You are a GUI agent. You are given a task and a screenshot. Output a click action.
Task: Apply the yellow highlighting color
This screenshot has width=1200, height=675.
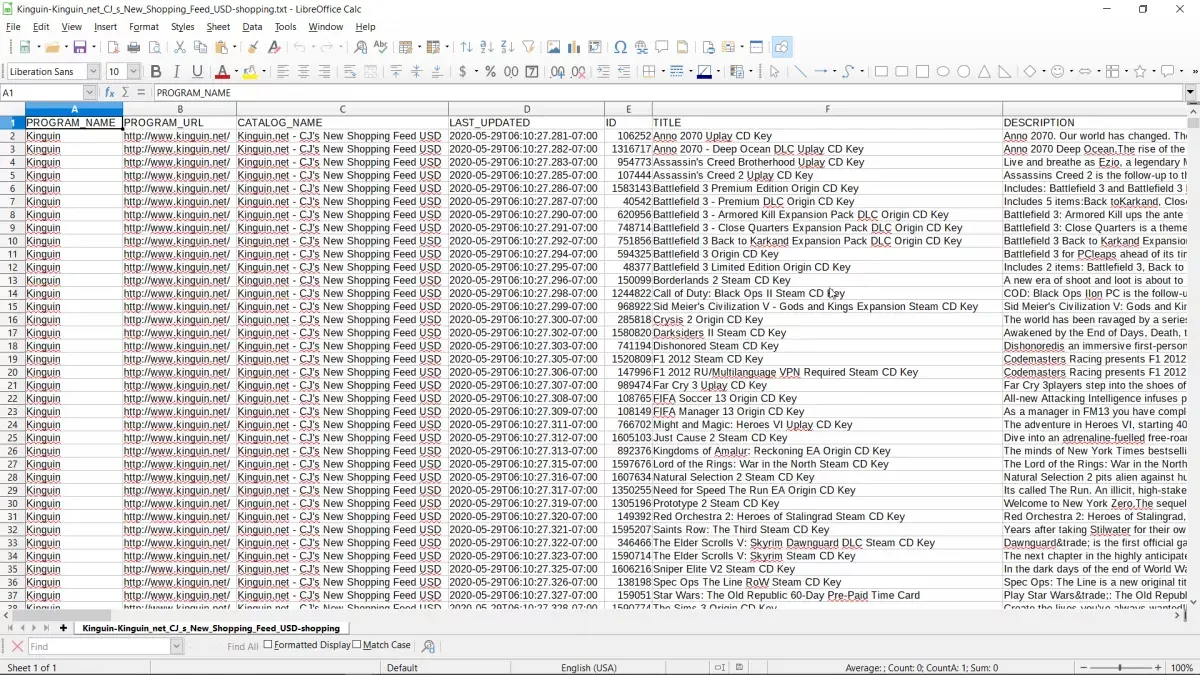(x=250, y=72)
